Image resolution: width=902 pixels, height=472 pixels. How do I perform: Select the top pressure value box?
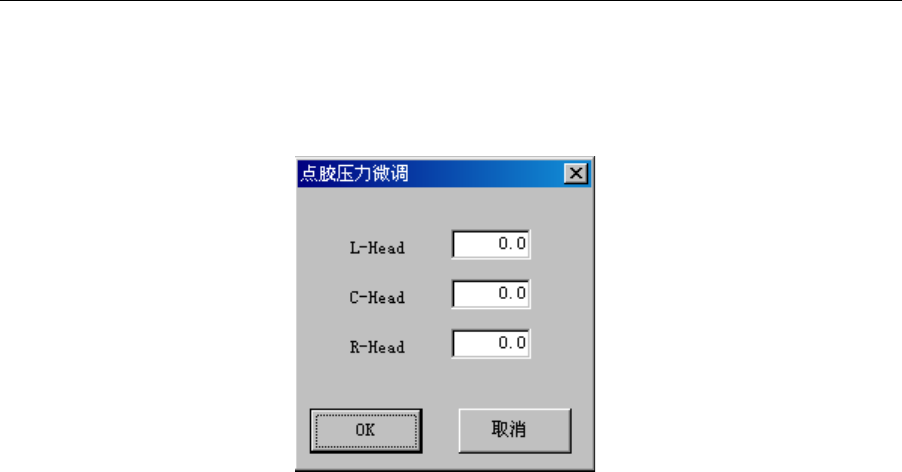491,244
